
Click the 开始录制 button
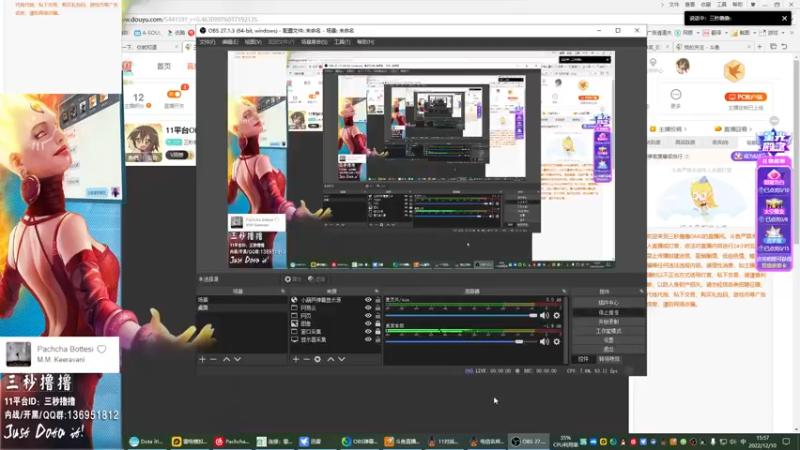608,321
